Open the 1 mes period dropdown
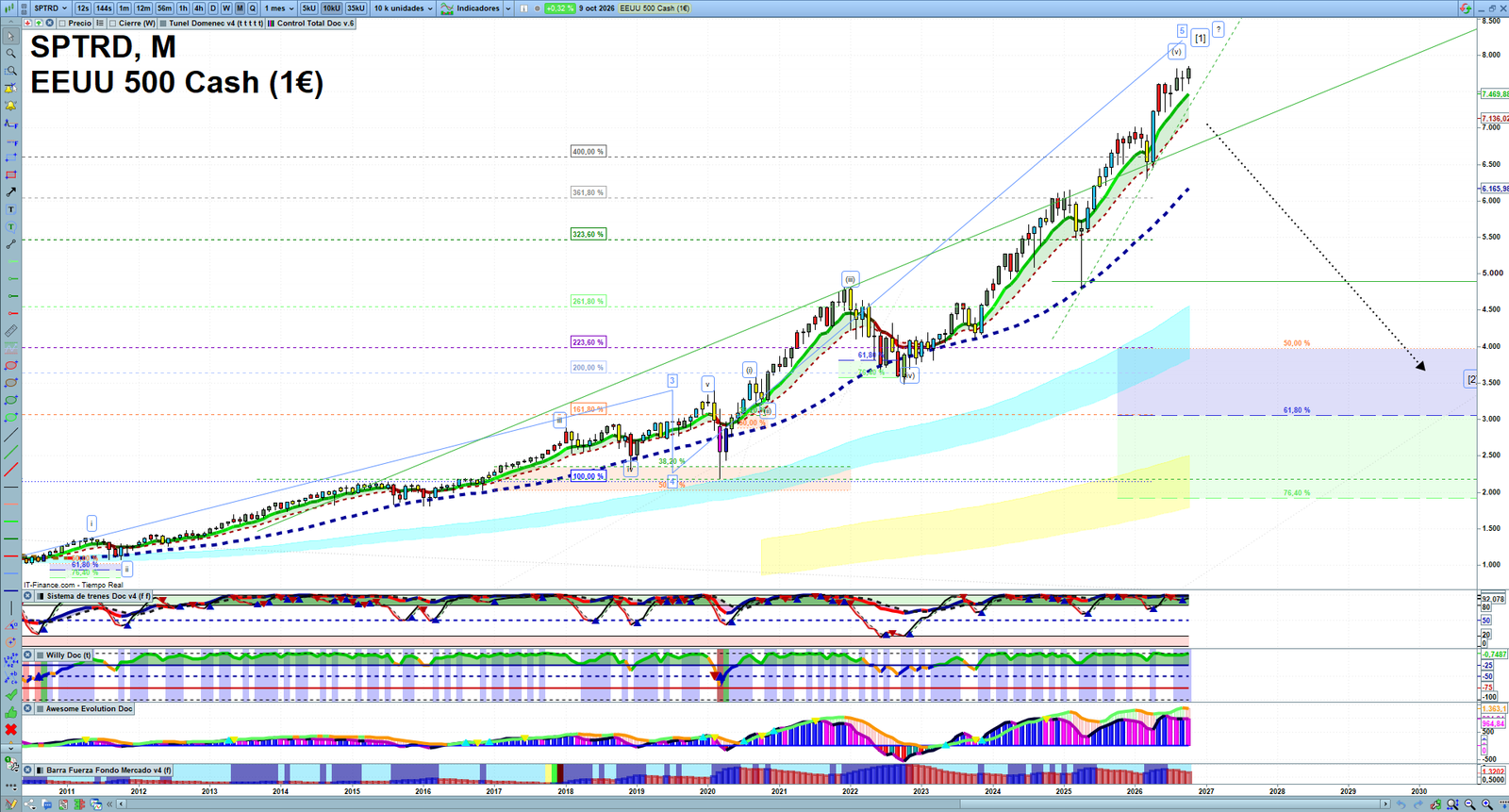The width and height of the screenshot is (1509, 812). 278,8
